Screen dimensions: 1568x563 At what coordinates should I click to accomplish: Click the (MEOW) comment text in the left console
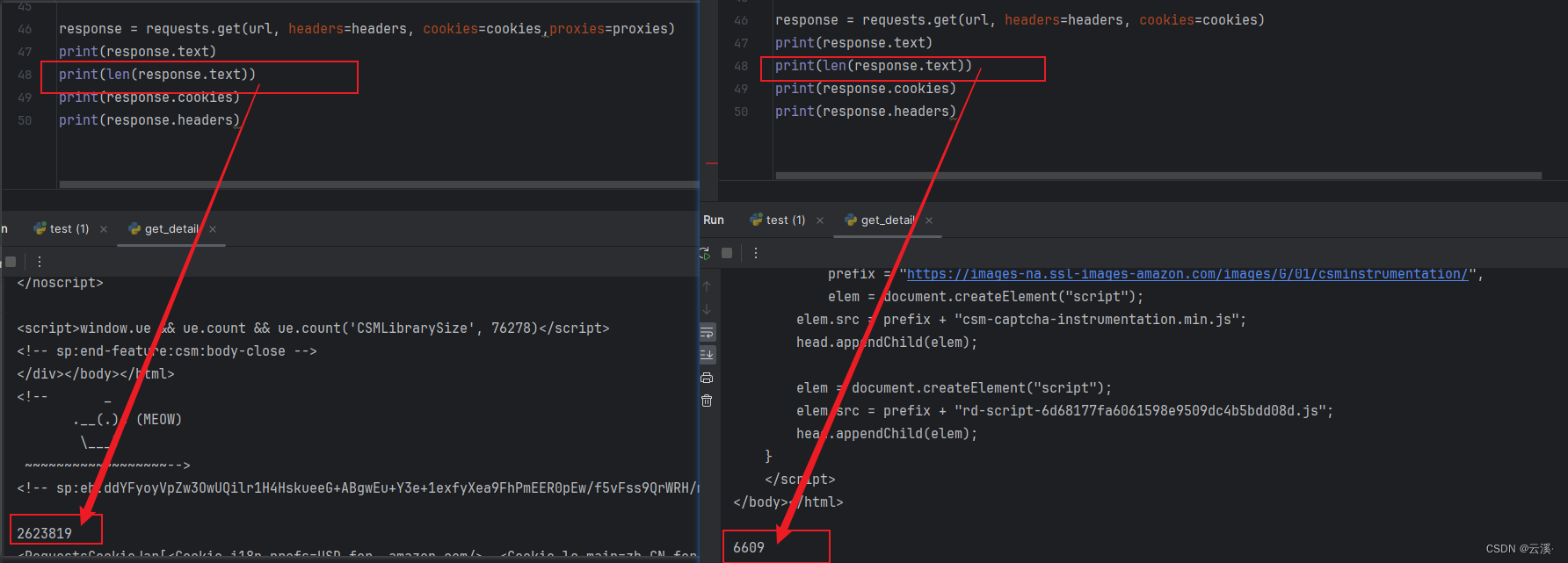(159, 420)
